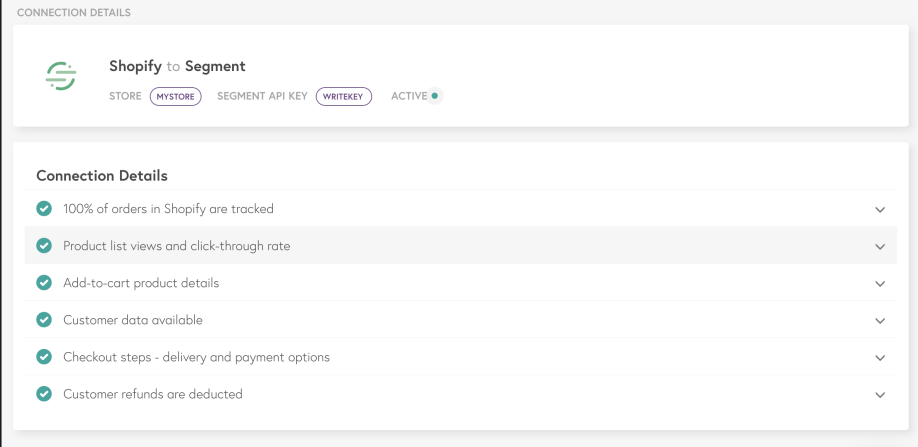Expand Customer data available chevron
918x447 pixels.
click(880, 321)
